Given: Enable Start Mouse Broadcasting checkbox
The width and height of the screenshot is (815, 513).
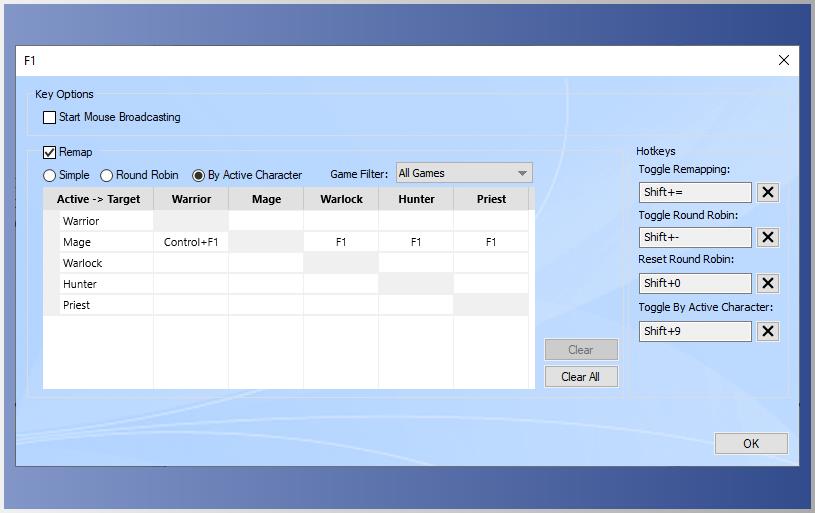Looking at the screenshot, I should pyautogui.click(x=50, y=118).
